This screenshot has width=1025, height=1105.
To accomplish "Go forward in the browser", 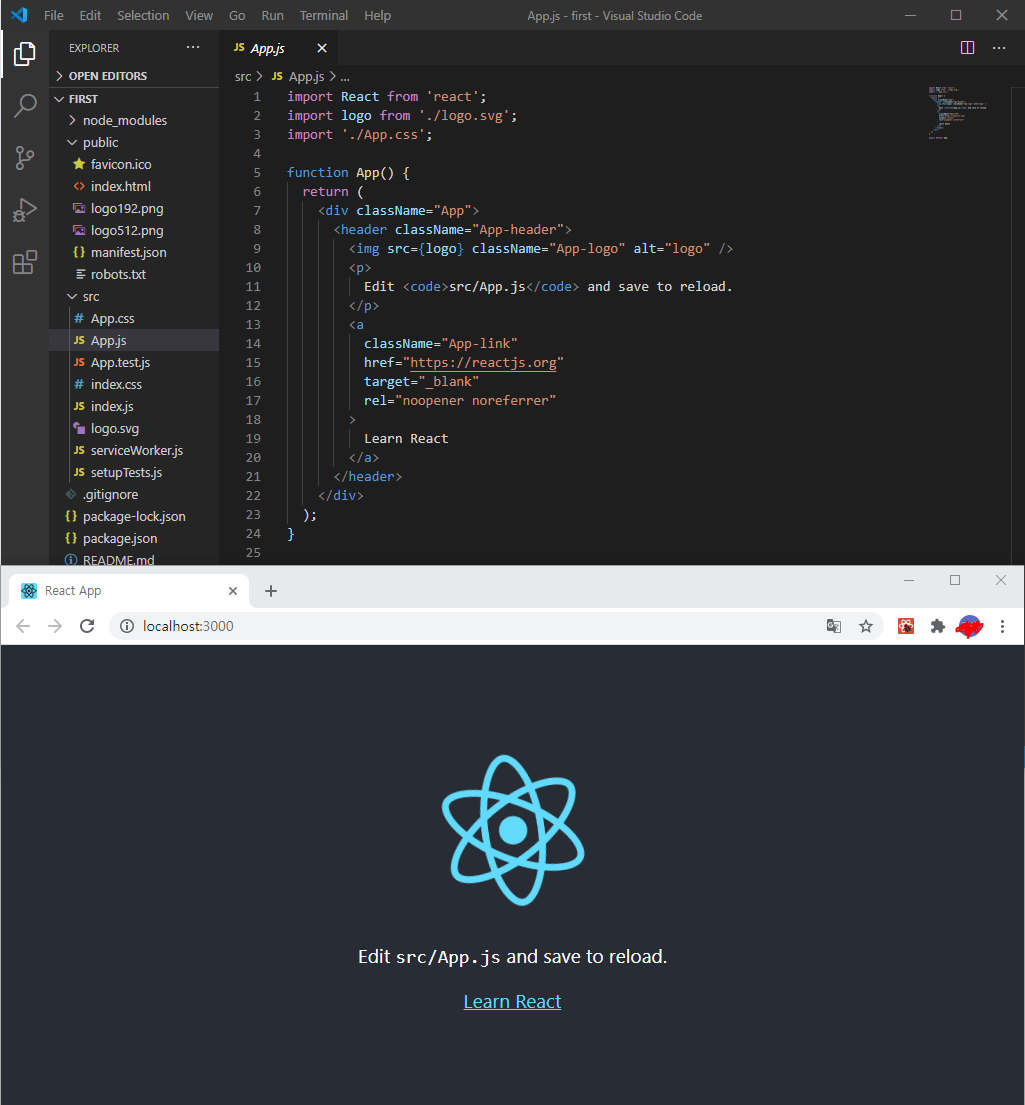I will coord(55,626).
